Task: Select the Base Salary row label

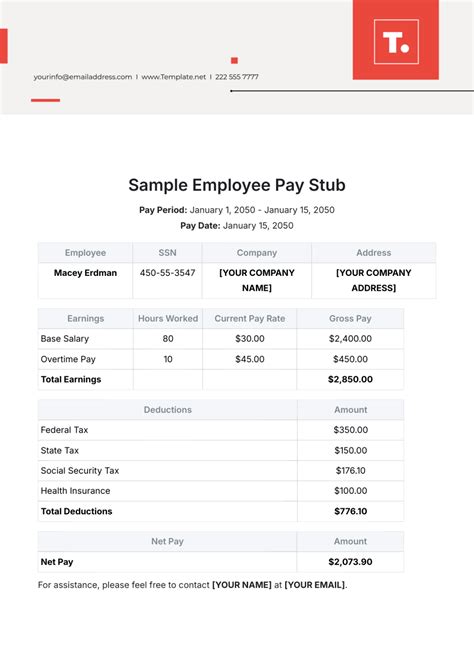Action: pos(65,339)
